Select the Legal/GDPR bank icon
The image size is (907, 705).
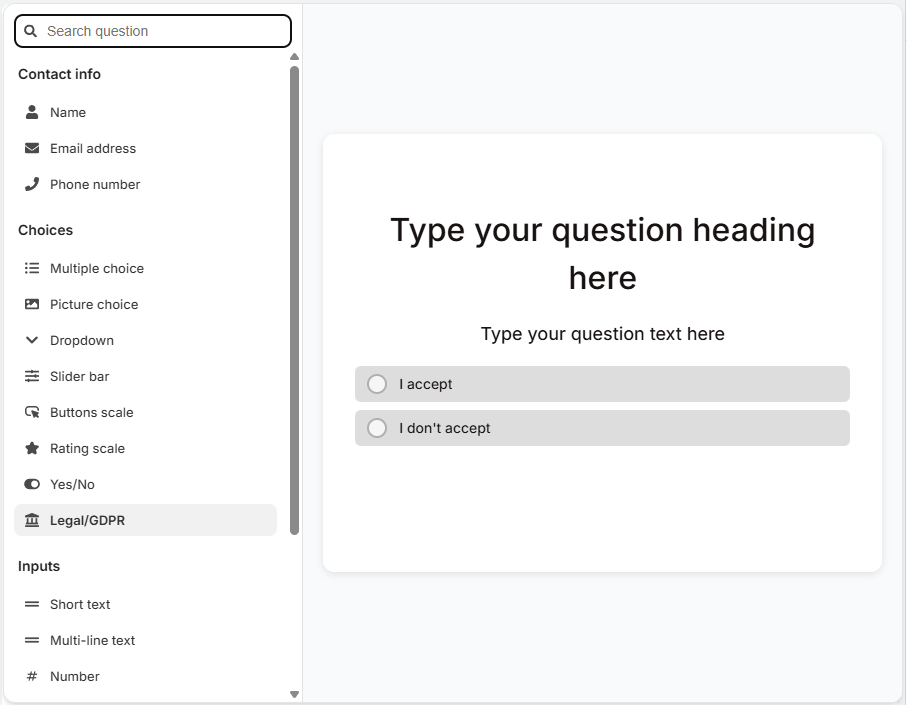pyautogui.click(x=32, y=520)
